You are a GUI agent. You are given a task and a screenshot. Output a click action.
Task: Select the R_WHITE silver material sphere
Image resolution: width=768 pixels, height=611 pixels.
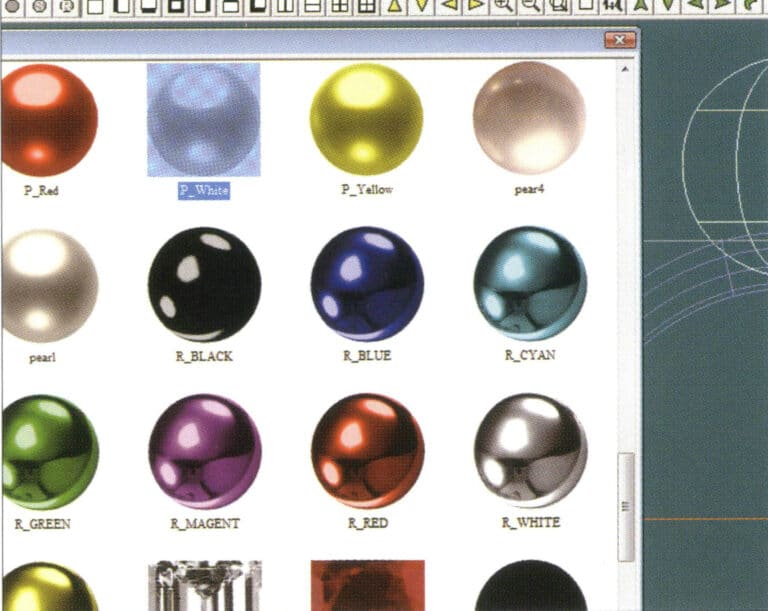pos(531,450)
